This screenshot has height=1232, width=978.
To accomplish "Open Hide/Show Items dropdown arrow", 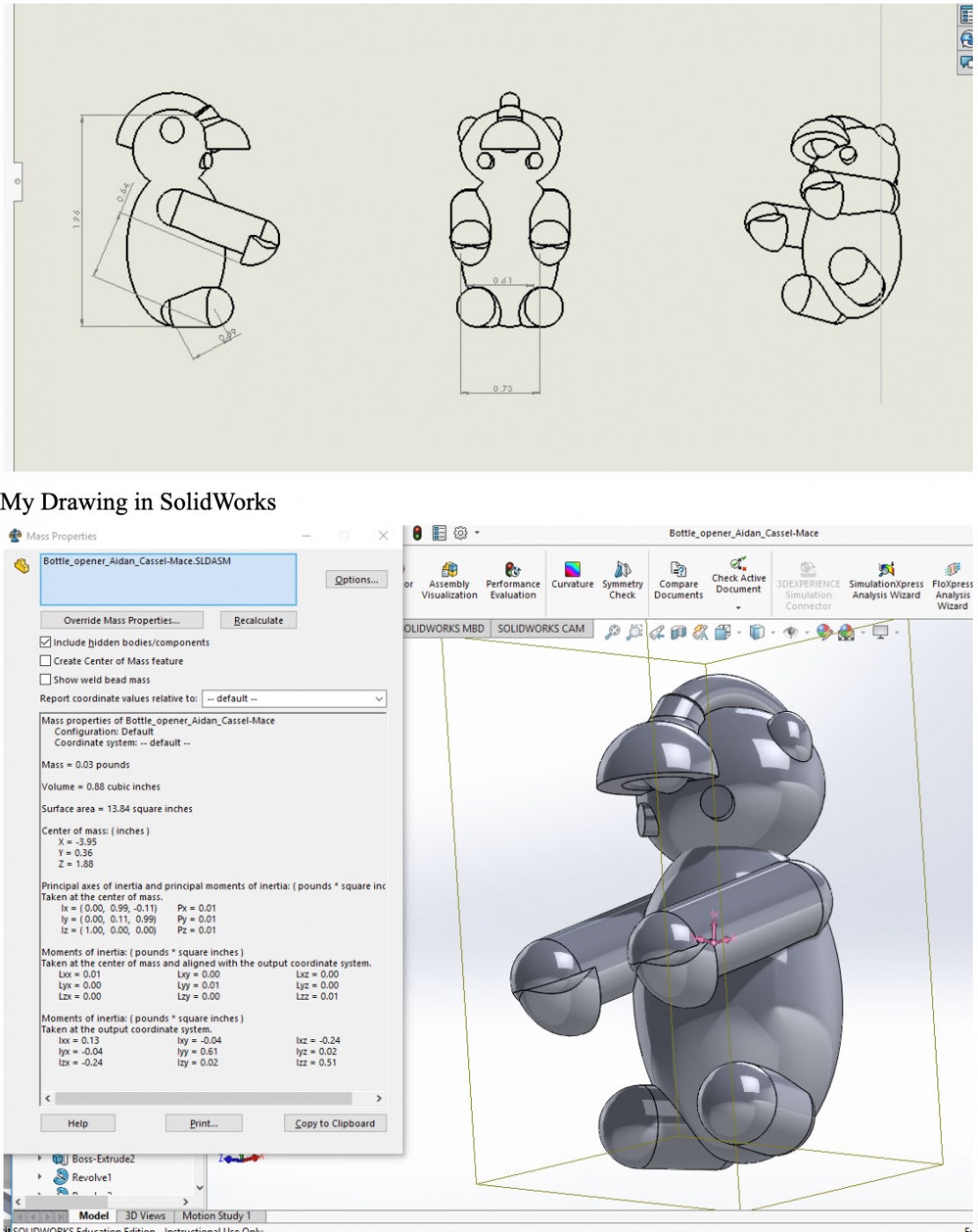I will click(805, 632).
